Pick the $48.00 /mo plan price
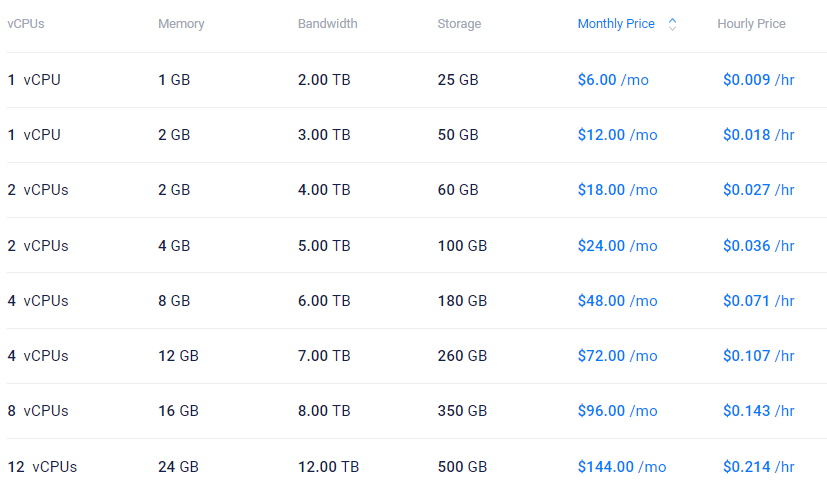Screen dimensions: 827x485 pyautogui.click(x=617, y=301)
